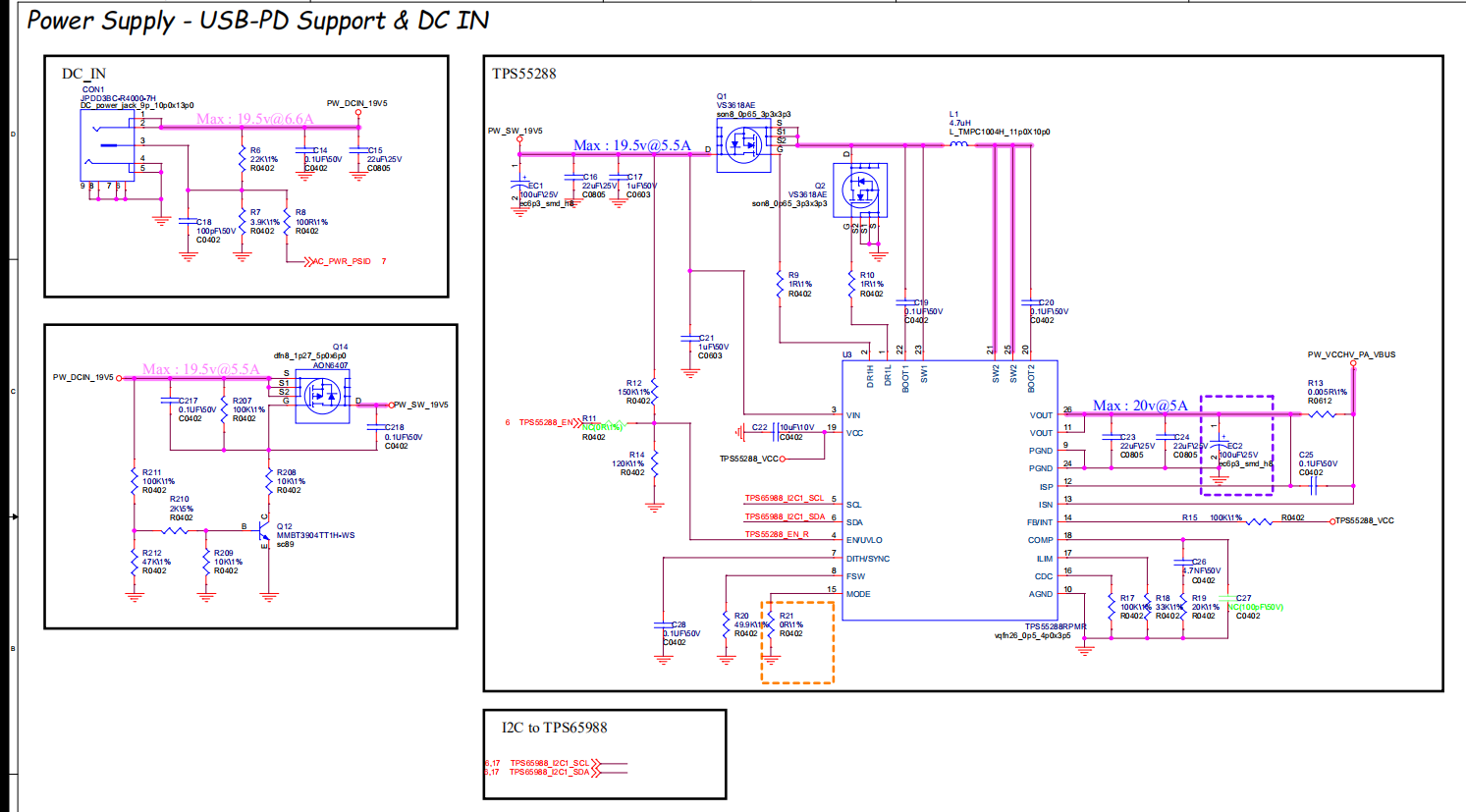Click the page title Power Supply - USB-PD Support

pyautogui.click(x=257, y=21)
